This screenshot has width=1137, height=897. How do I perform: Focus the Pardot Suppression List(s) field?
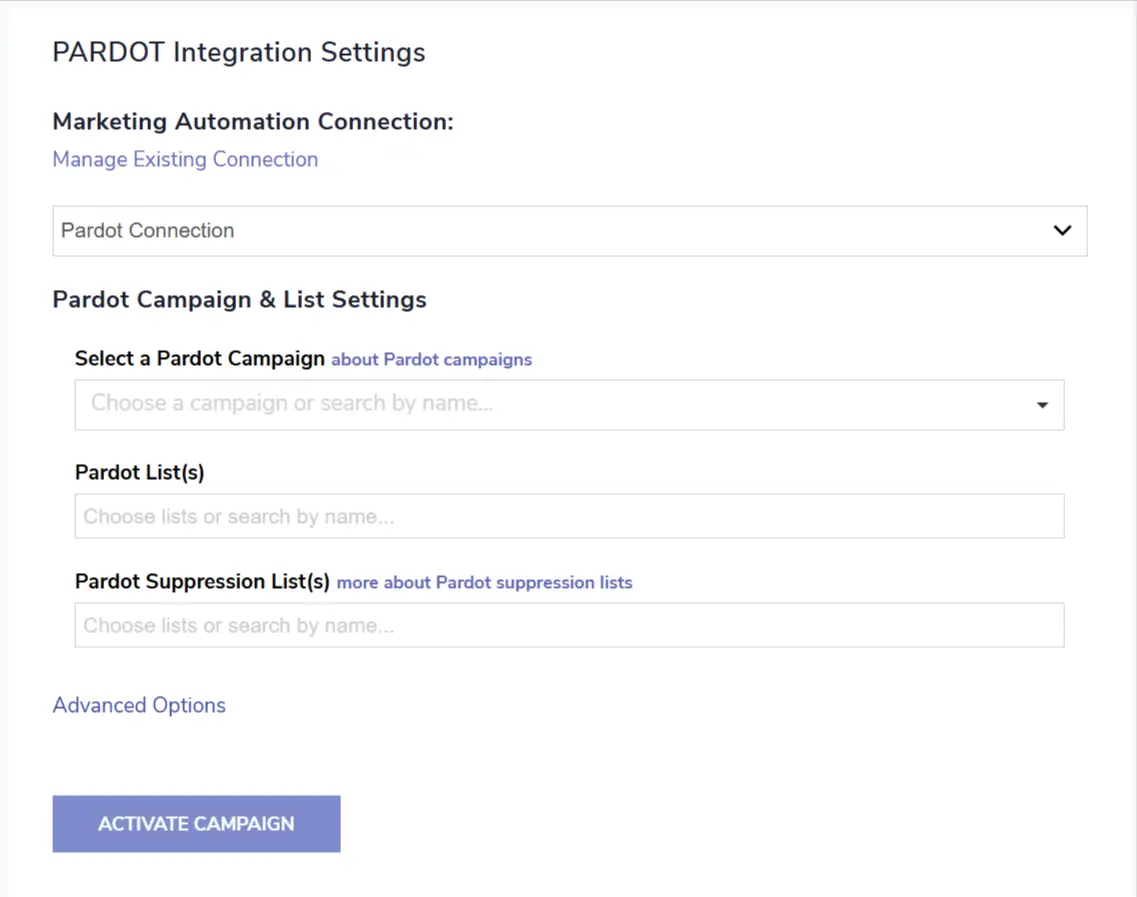tap(569, 626)
